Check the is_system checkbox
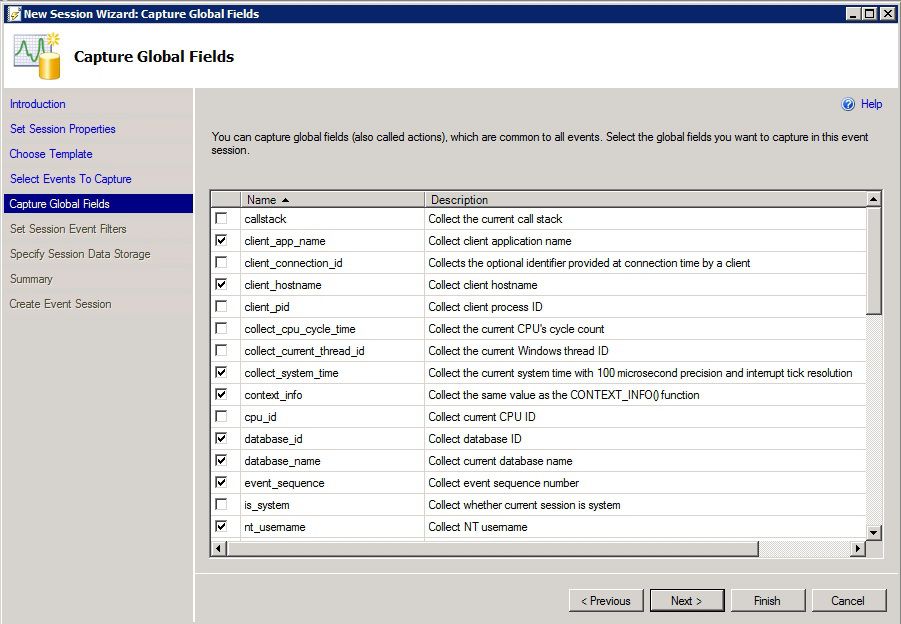 (221, 504)
